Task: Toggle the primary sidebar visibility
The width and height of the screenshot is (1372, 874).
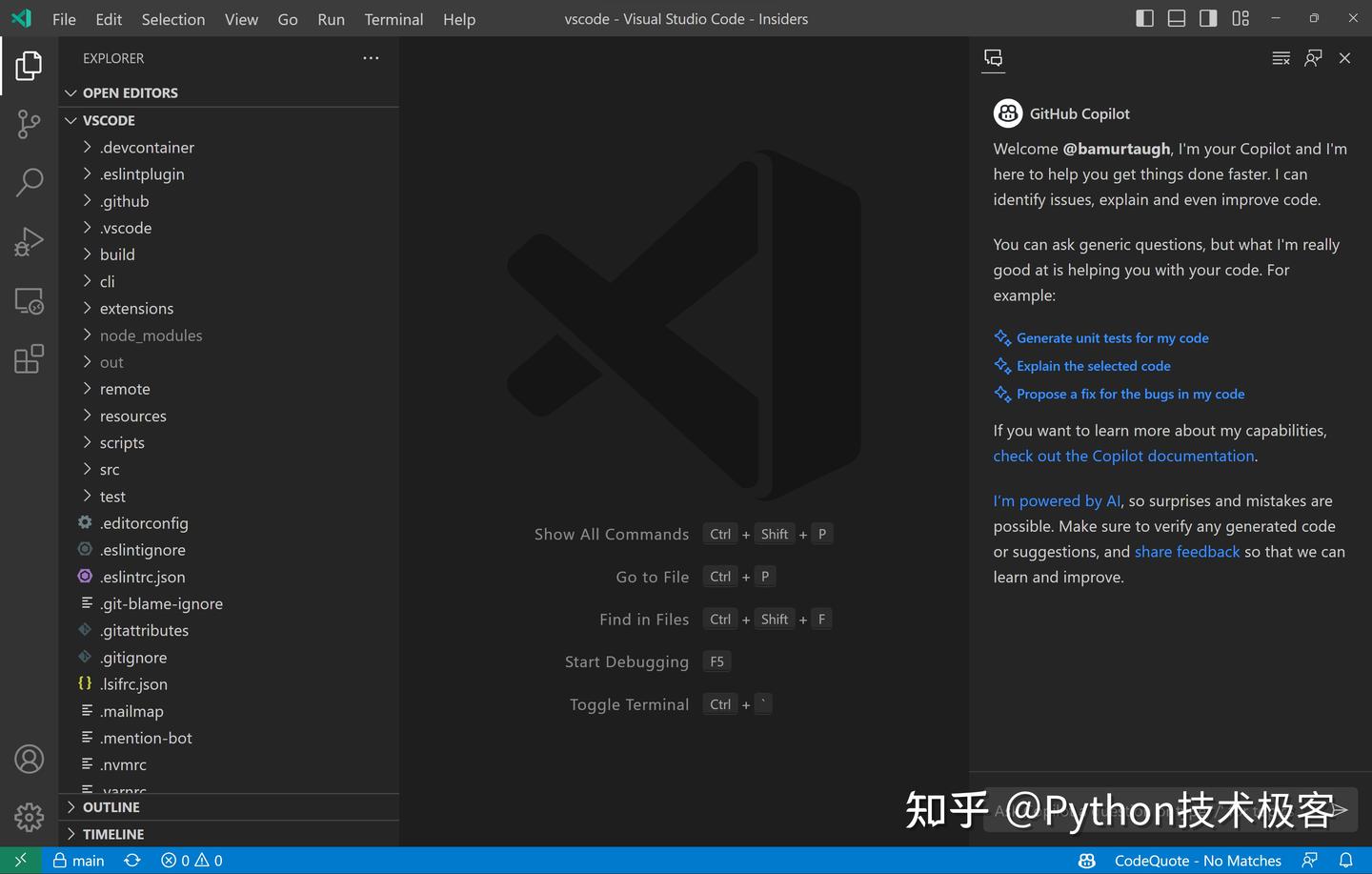Action: (x=1144, y=18)
